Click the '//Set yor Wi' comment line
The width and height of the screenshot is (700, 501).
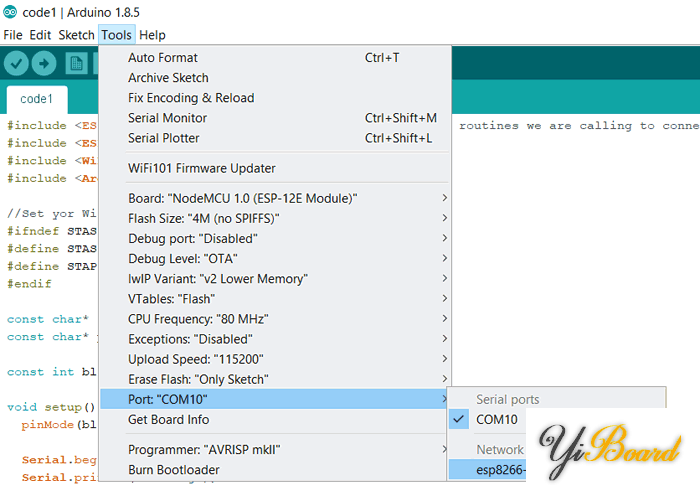pyautogui.click(x=52, y=213)
